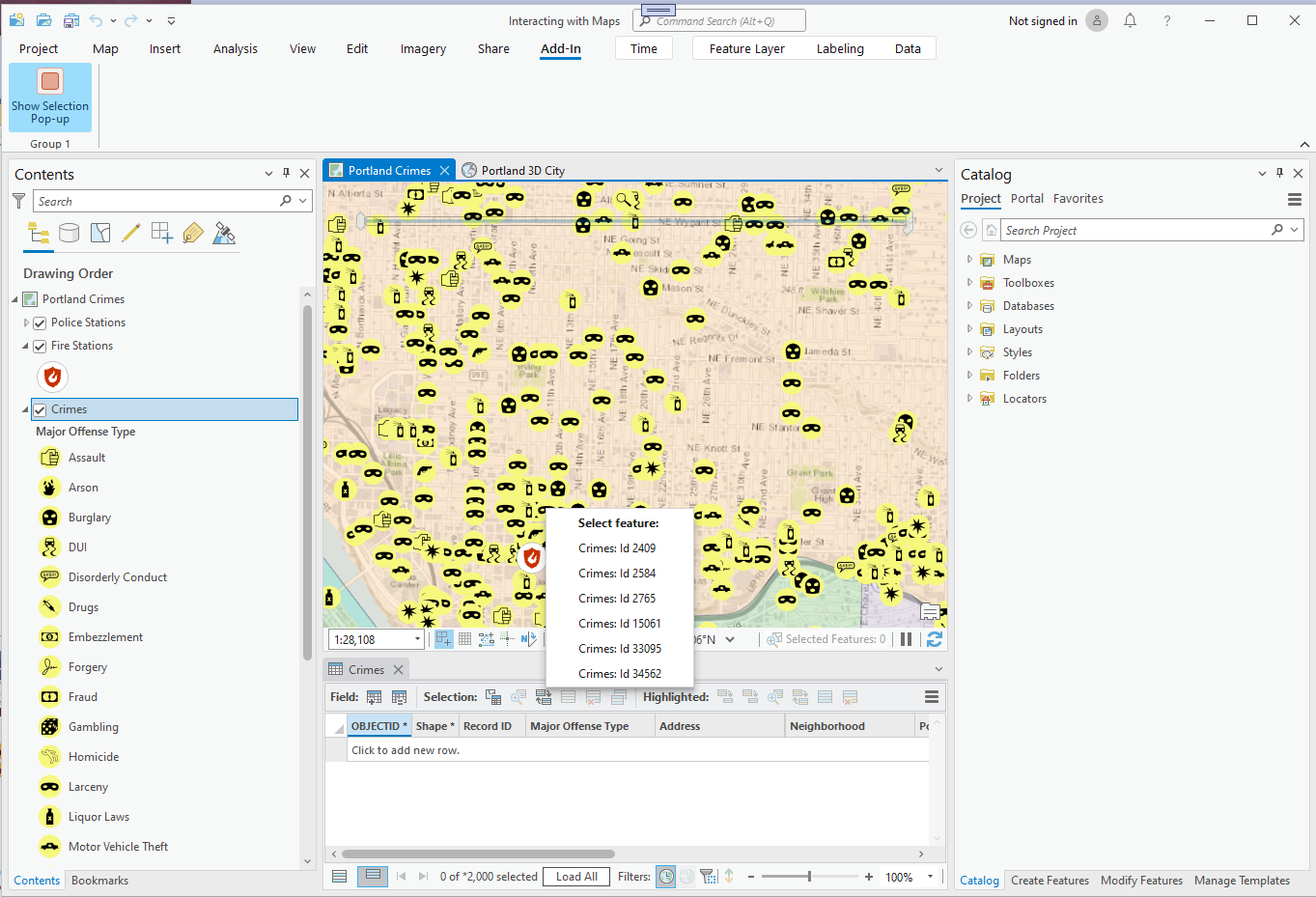Screen dimensions: 1316x897
Task: Open the map scale dropdown
Action: (x=417, y=639)
